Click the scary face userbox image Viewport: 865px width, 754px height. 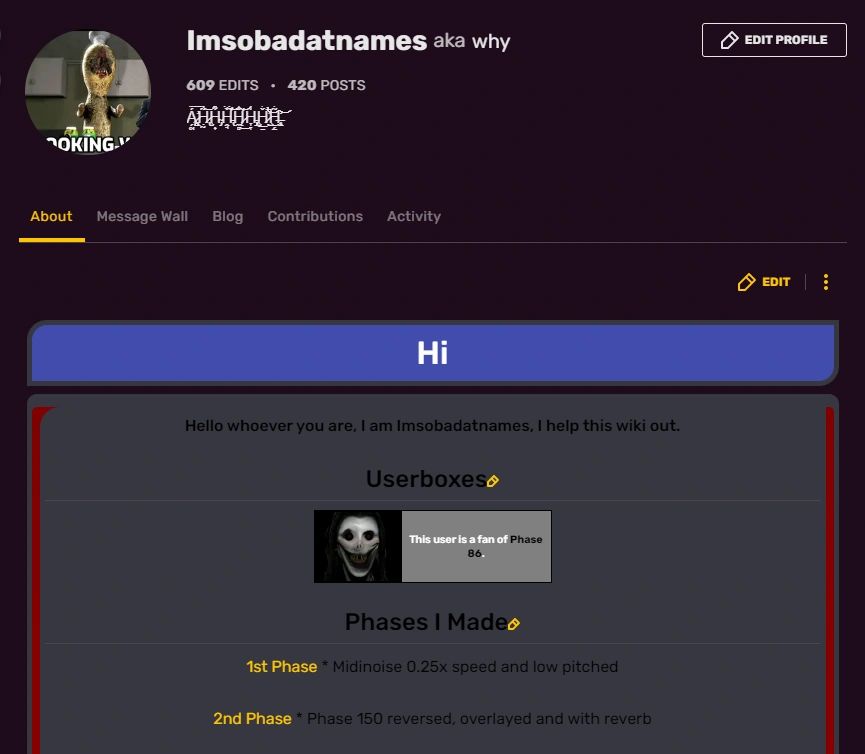(x=358, y=546)
